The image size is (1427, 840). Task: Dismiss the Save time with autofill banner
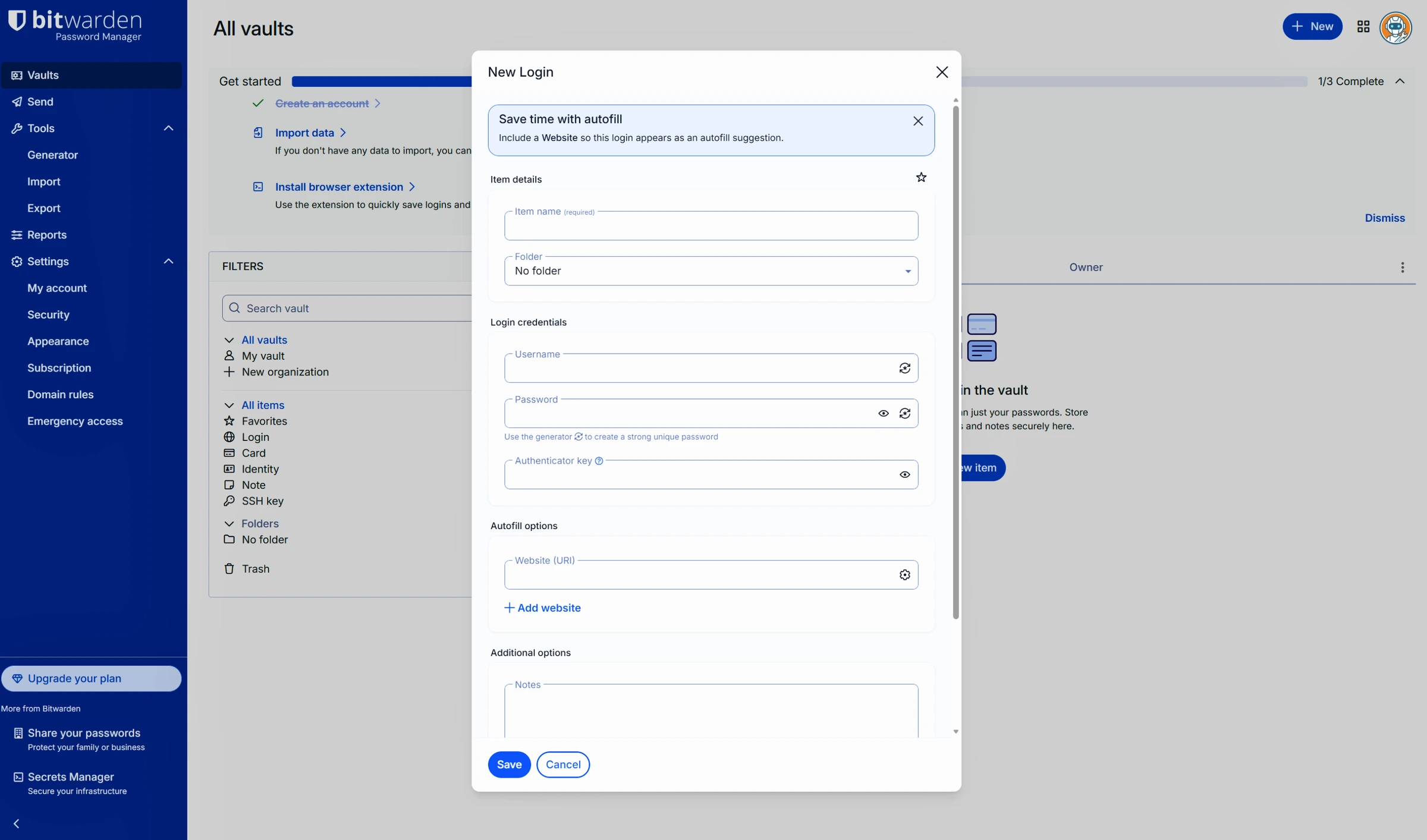pos(918,121)
